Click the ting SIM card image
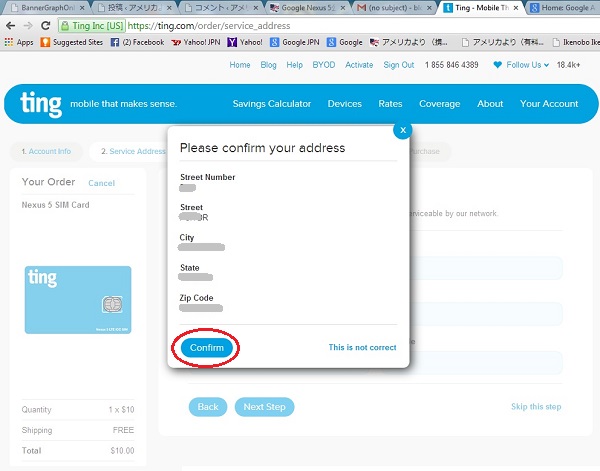The image size is (600, 471). tap(78, 300)
